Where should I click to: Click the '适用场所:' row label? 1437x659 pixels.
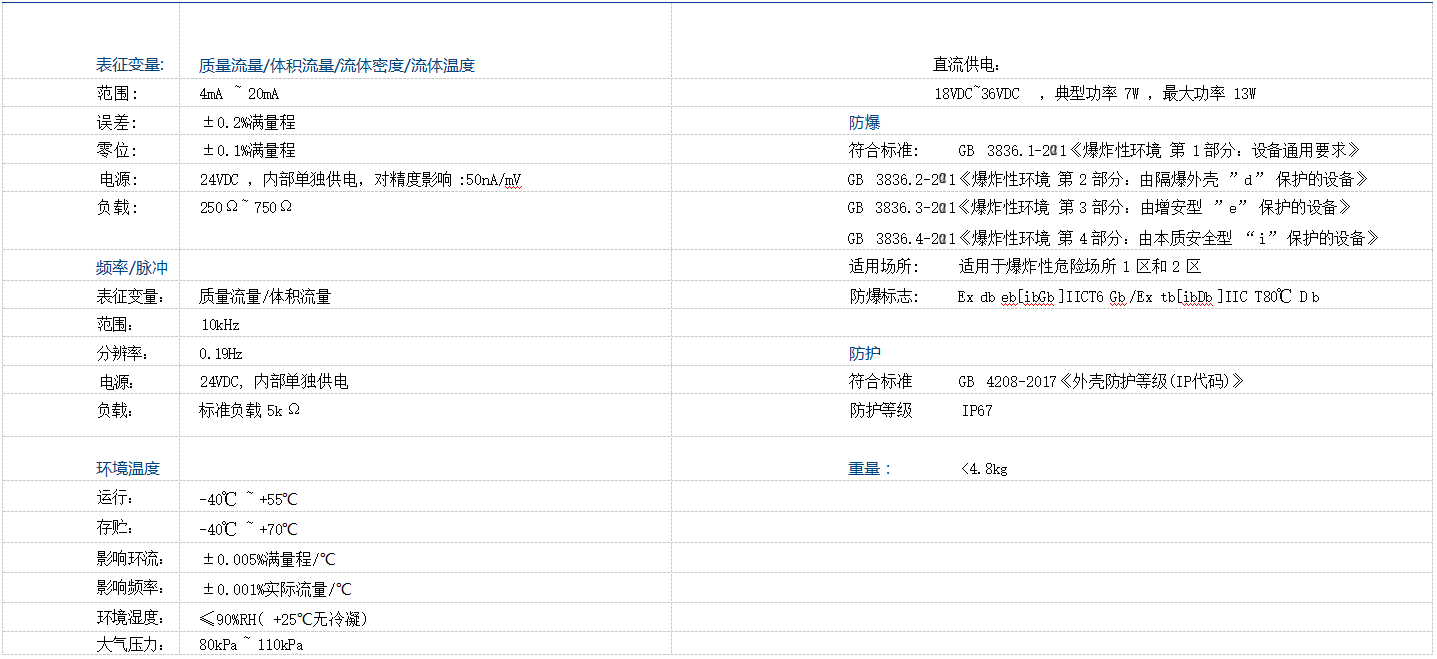click(884, 267)
